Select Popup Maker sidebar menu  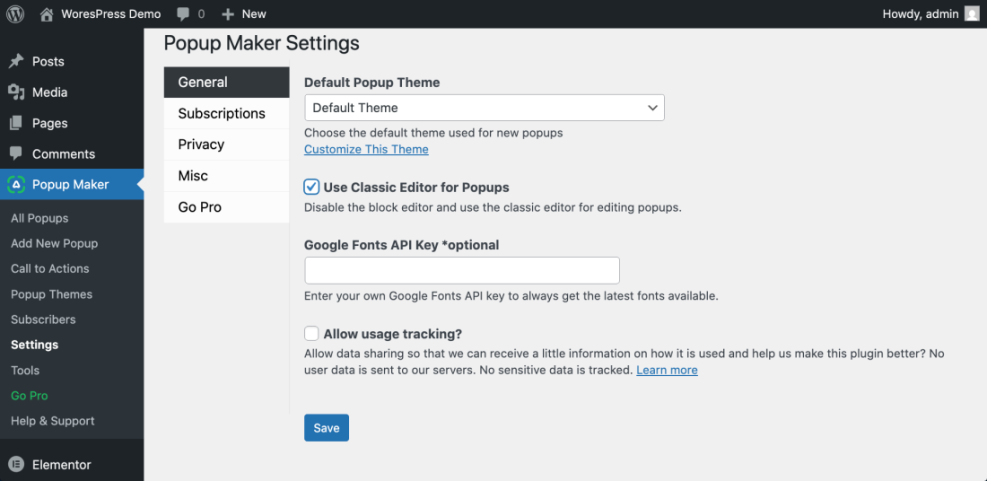coord(72,184)
